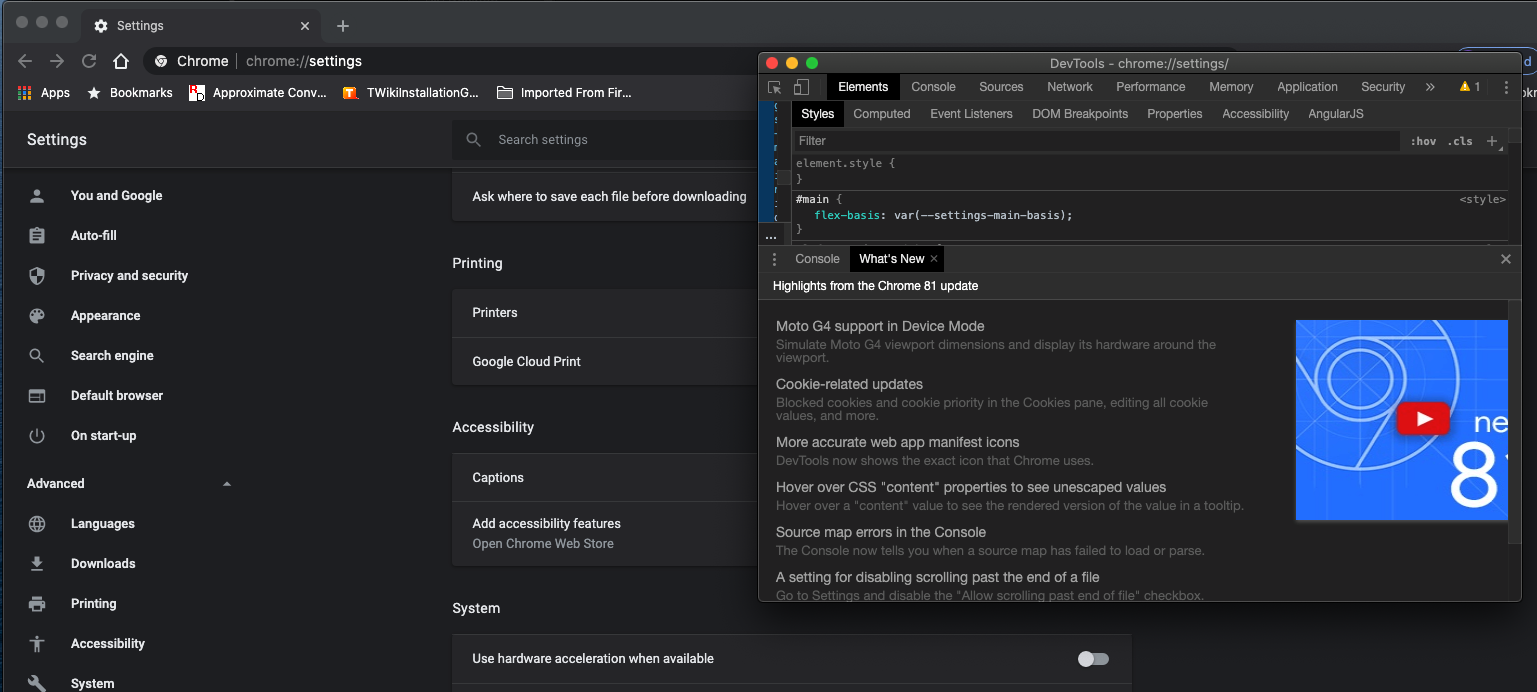Click the yellow warning count icon

(1469, 87)
